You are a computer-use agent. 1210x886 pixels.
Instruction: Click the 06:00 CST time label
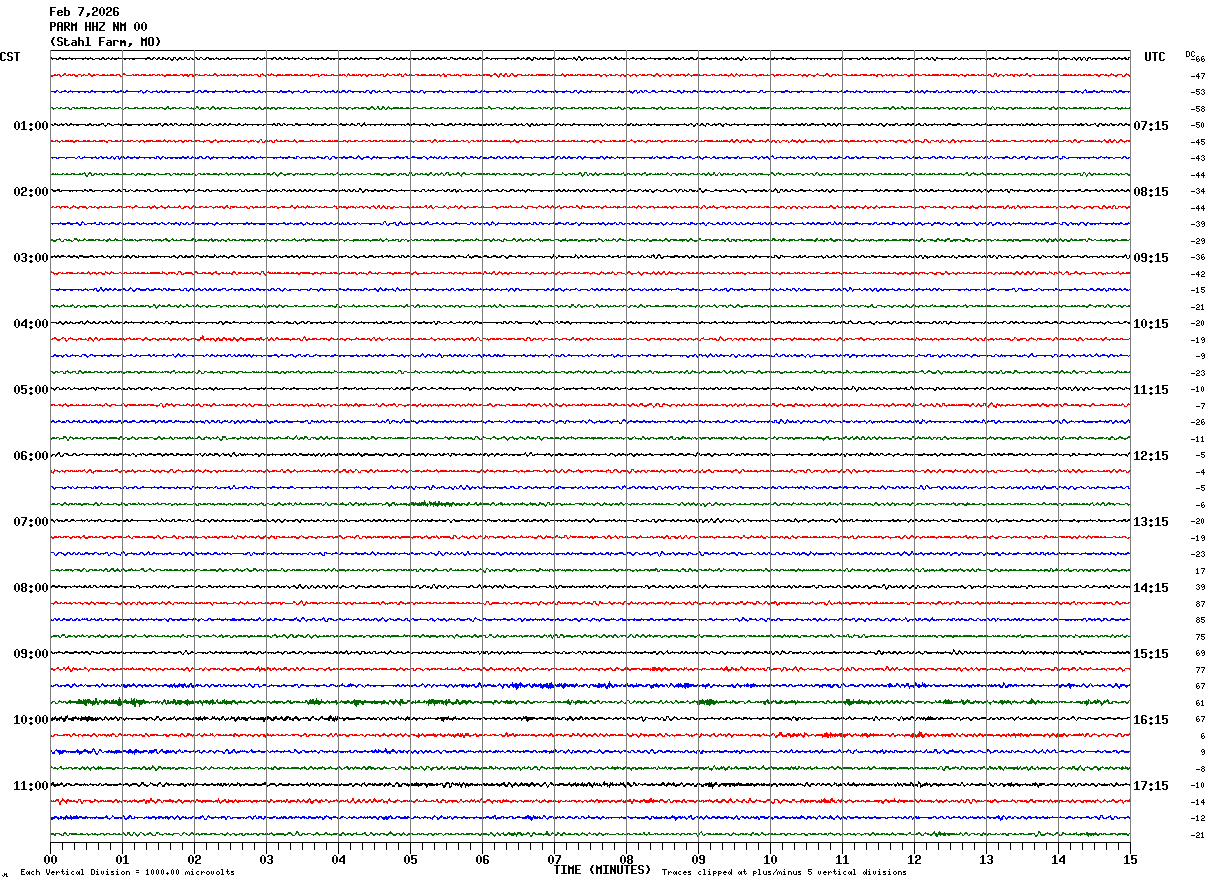pyautogui.click(x=30, y=456)
